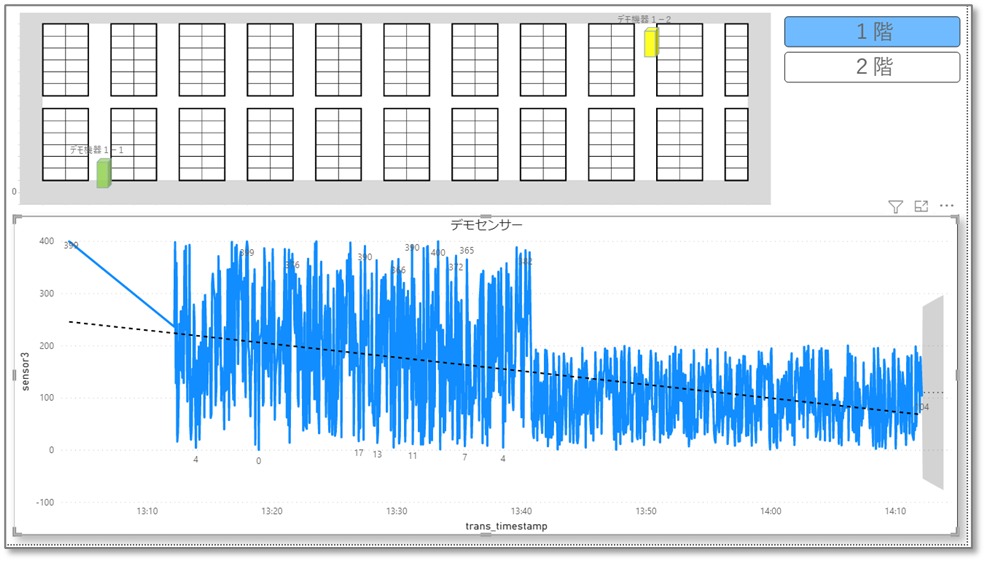Viewport: 986px width, 562px height.
Task: Select the 2階 floor button
Action: [872, 67]
